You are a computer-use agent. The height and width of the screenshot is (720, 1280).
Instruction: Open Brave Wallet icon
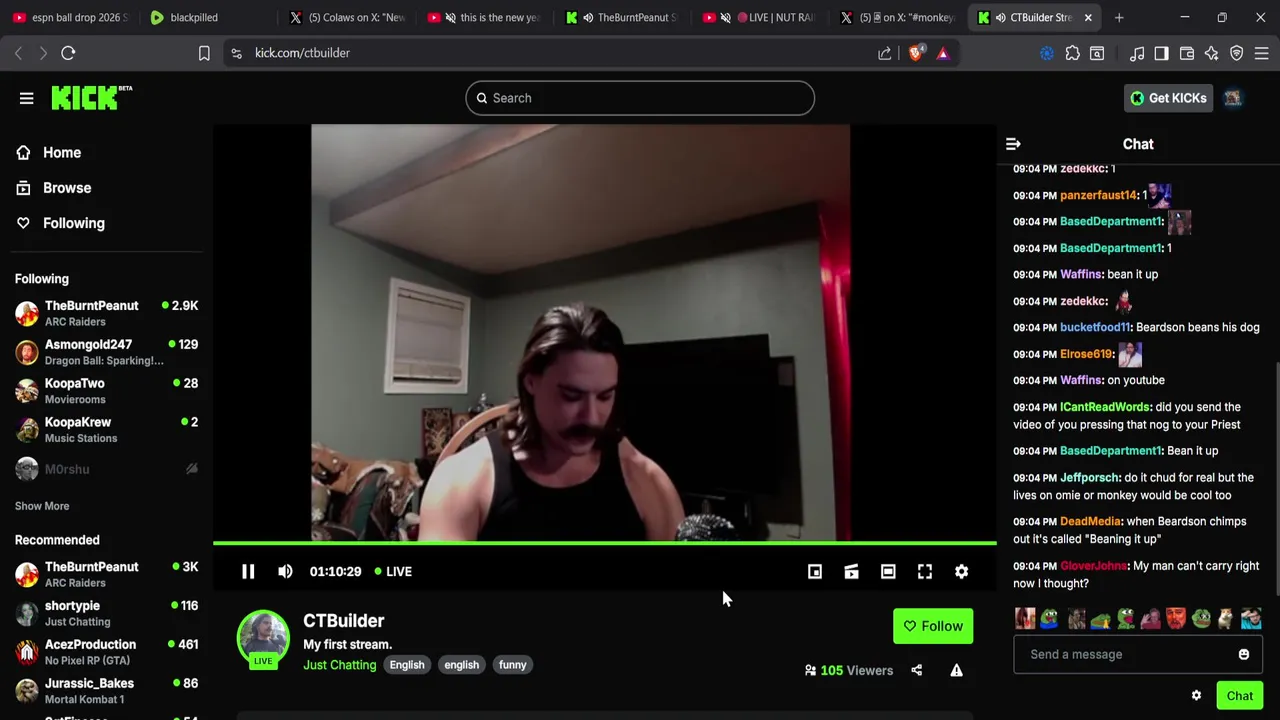pos(1187,53)
